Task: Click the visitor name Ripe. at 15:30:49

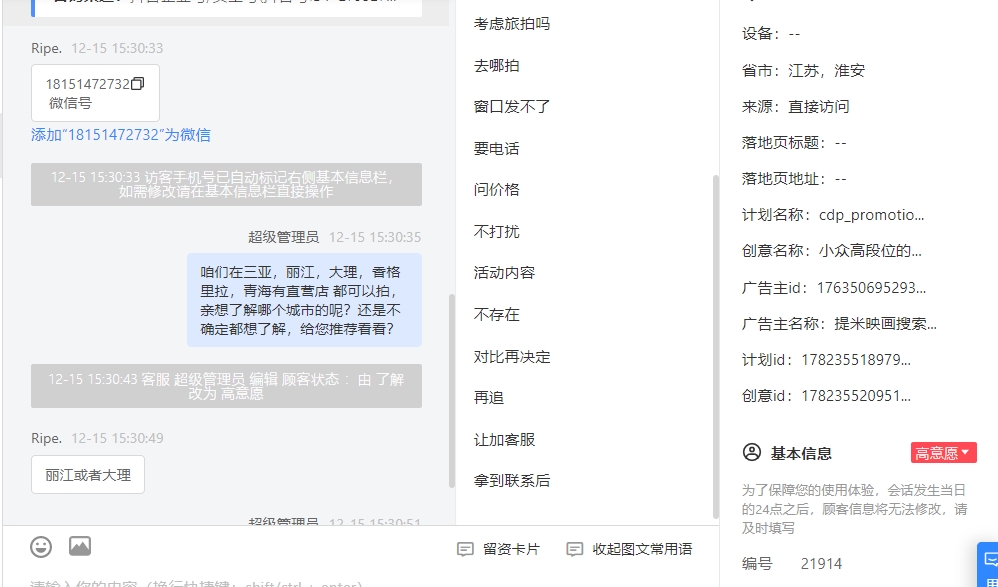Action: click(x=46, y=438)
